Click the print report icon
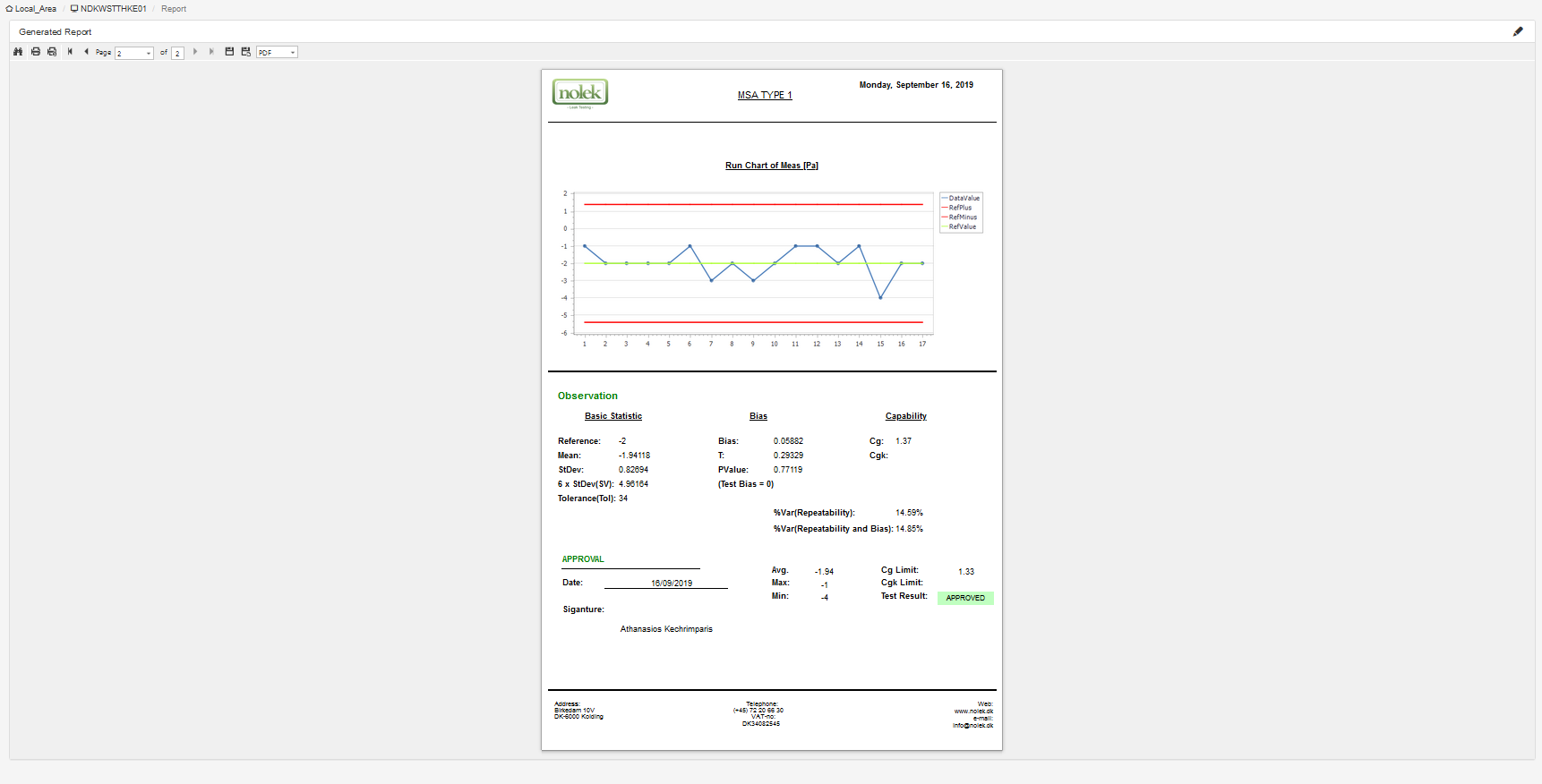The width and height of the screenshot is (1542, 784). (x=36, y=52)
